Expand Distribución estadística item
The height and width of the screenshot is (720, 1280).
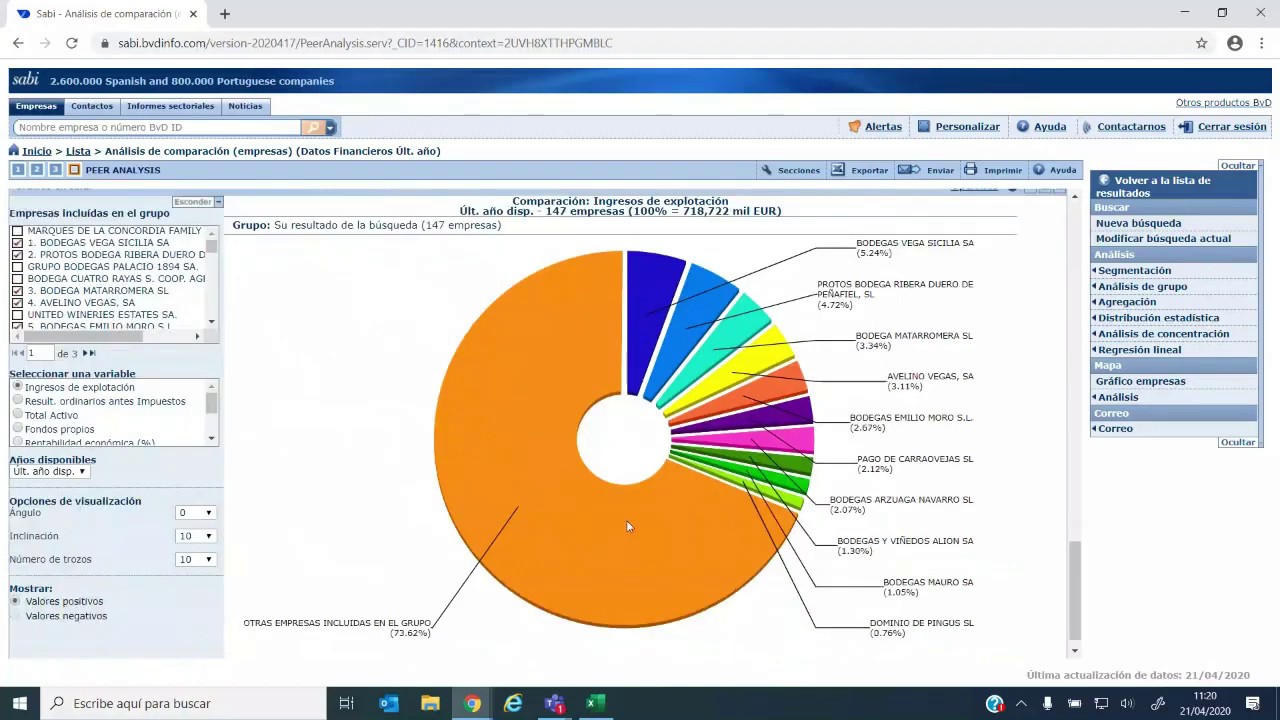click(1158, 318)
